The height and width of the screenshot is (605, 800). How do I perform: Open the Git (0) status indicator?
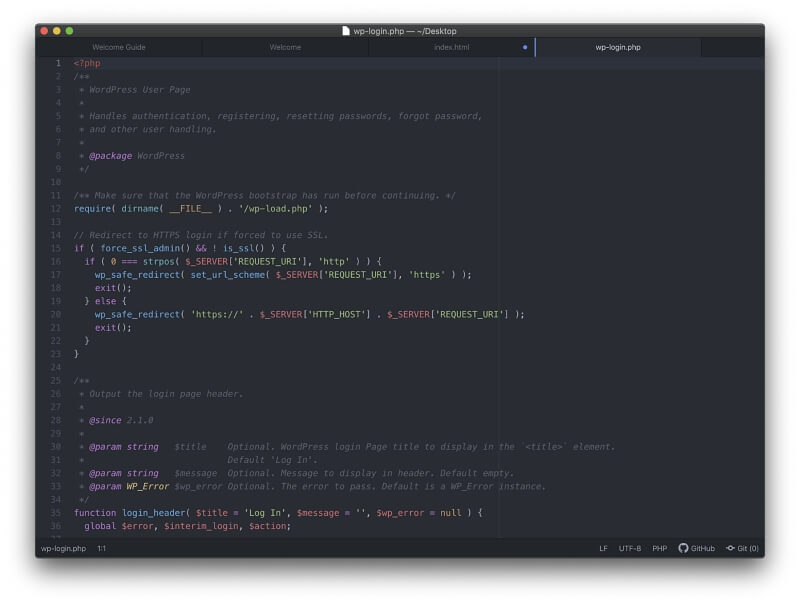pos(742,548)
